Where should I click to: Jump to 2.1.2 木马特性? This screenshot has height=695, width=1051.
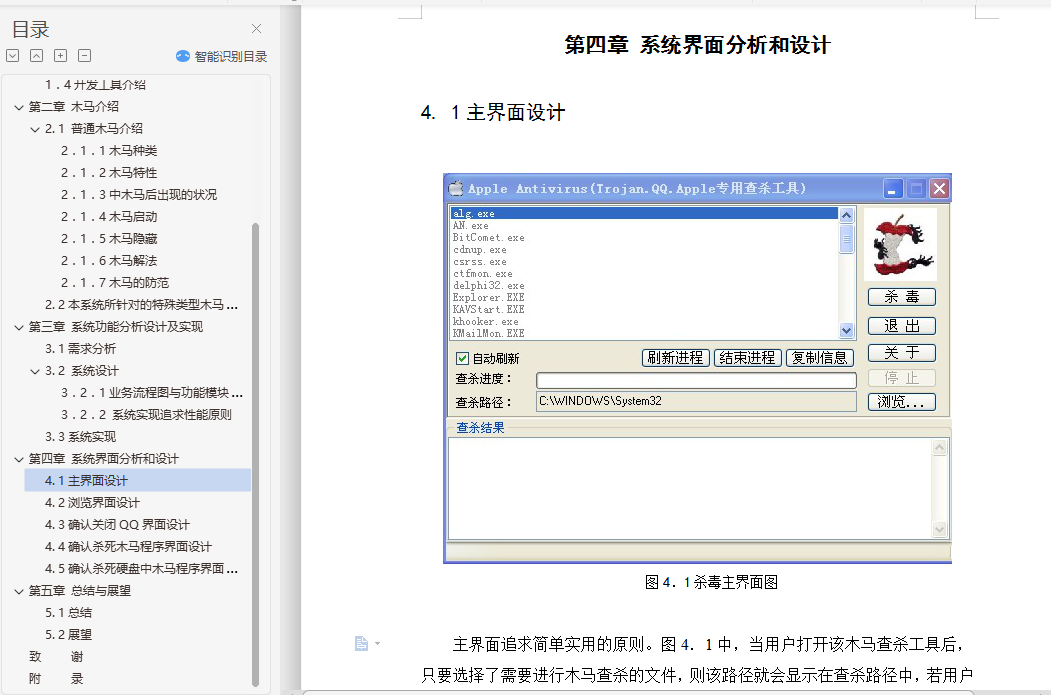109,173
